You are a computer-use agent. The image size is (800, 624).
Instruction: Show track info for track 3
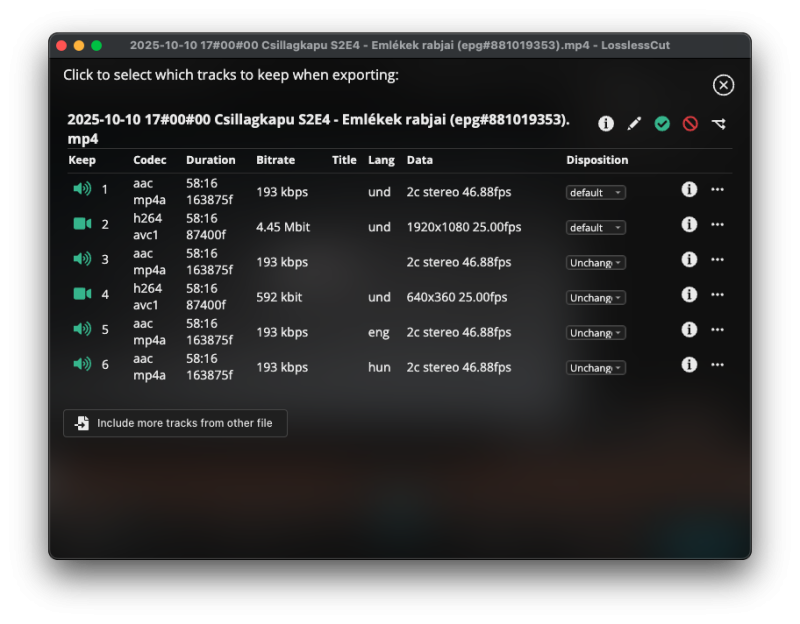coord(689,259)
